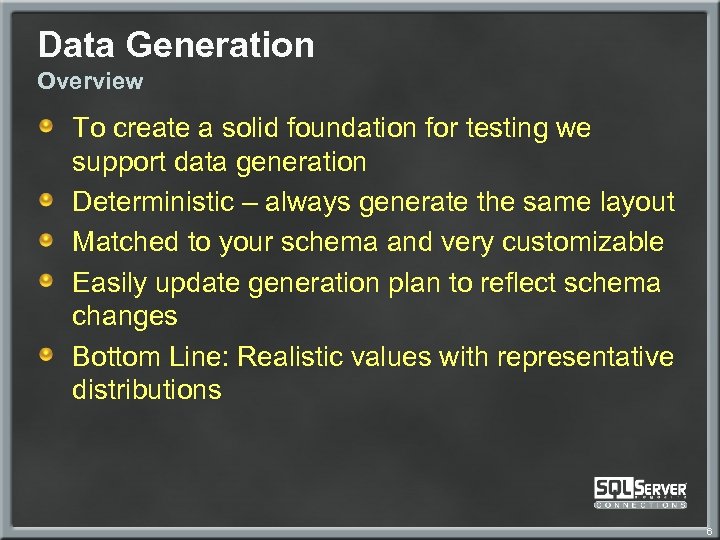Screen dimensions: 720x540
Task: Click the bullet before "Matched to your schema"
Action: coord(46,240)
